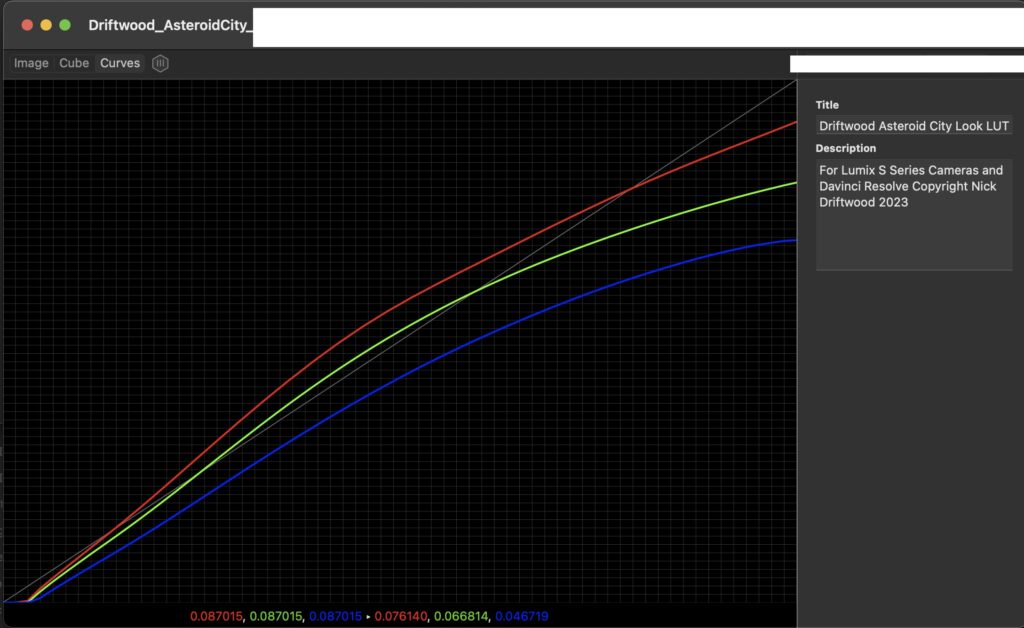The height and width of the screenshot is (628, 1024).
Task: Click the blue input value 0.087015
Action: click(x=335, y=616)
